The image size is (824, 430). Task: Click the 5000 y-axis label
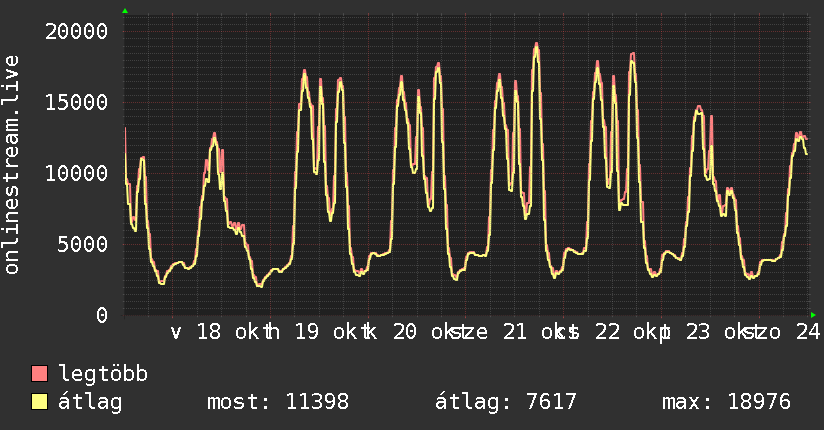pyautogui.click(x=83, y=244)
